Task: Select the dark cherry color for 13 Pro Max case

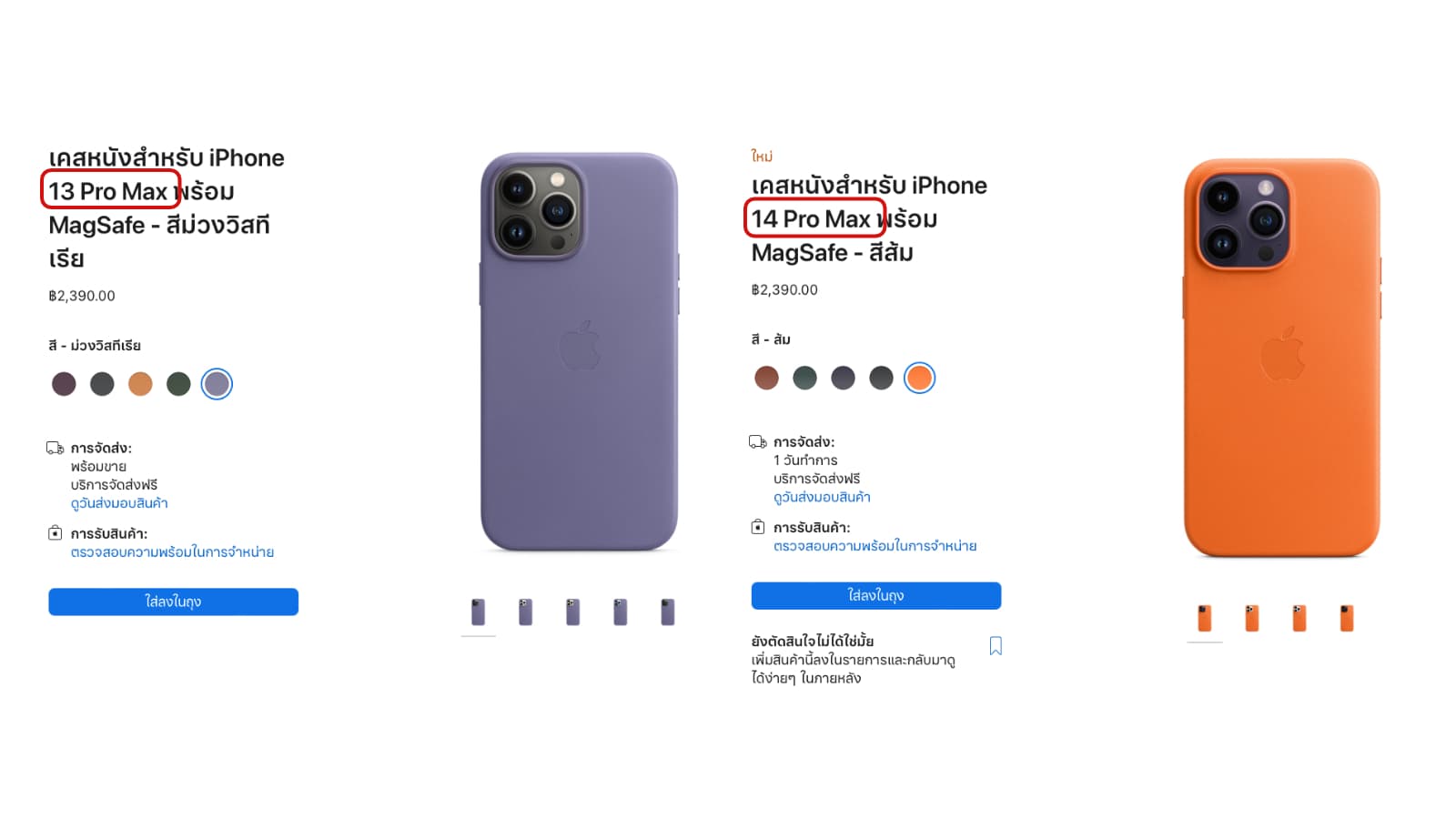Action: 64,384
